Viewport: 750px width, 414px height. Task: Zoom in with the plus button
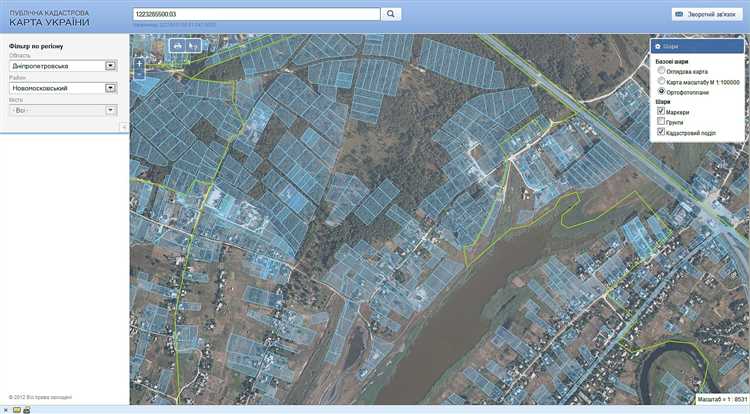pyautogui.click(x=140, y=62)
